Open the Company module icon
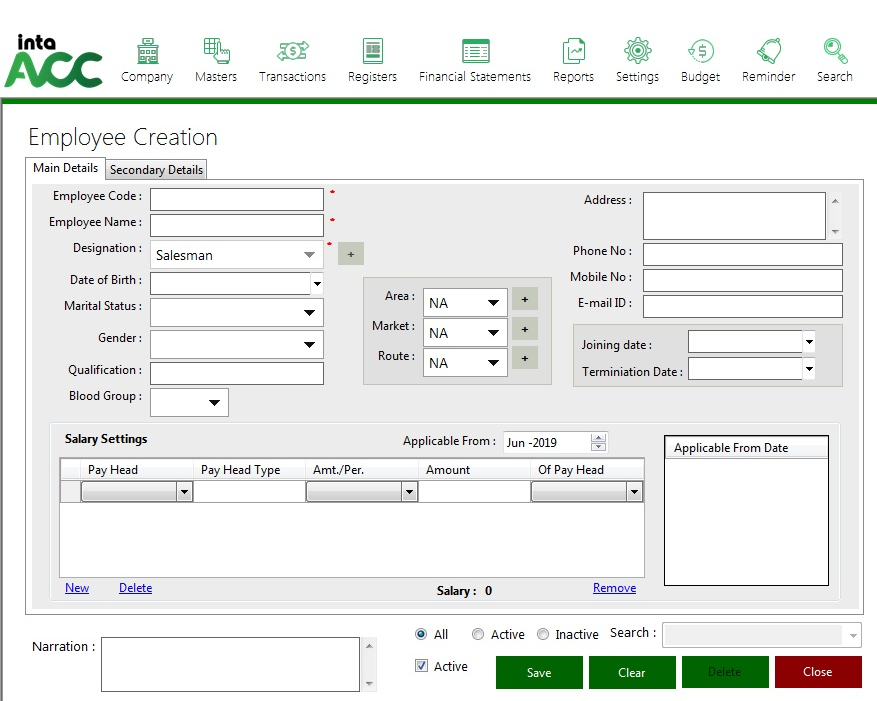Viewport: 877px width, 701px height. point(147,60)
